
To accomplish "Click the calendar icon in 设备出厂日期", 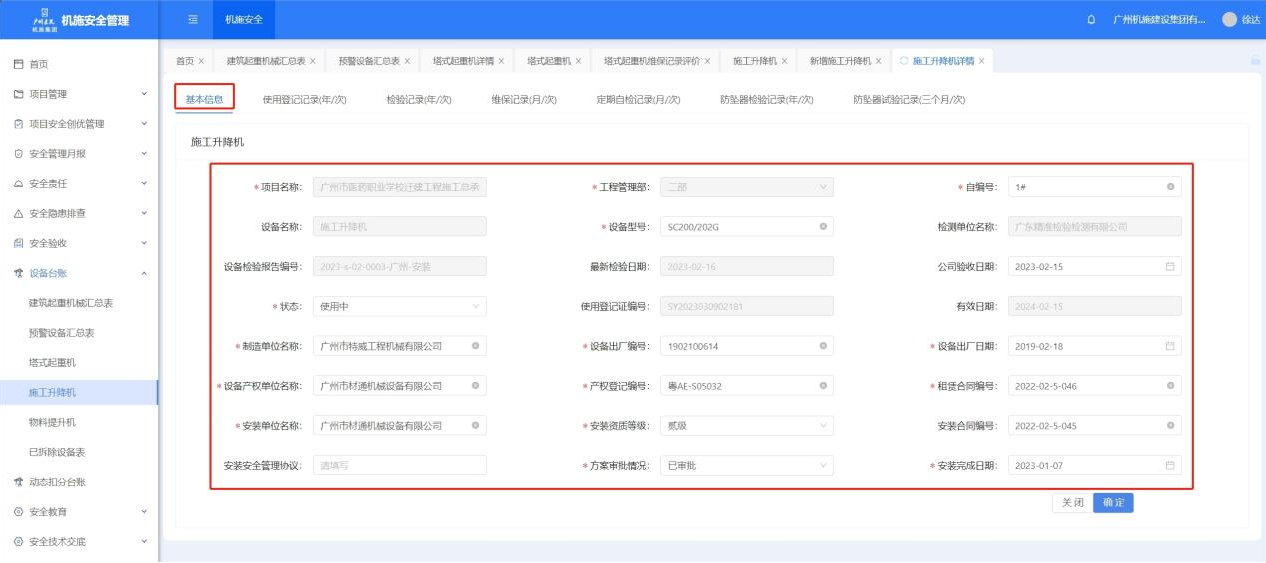I will point(1170,346).
